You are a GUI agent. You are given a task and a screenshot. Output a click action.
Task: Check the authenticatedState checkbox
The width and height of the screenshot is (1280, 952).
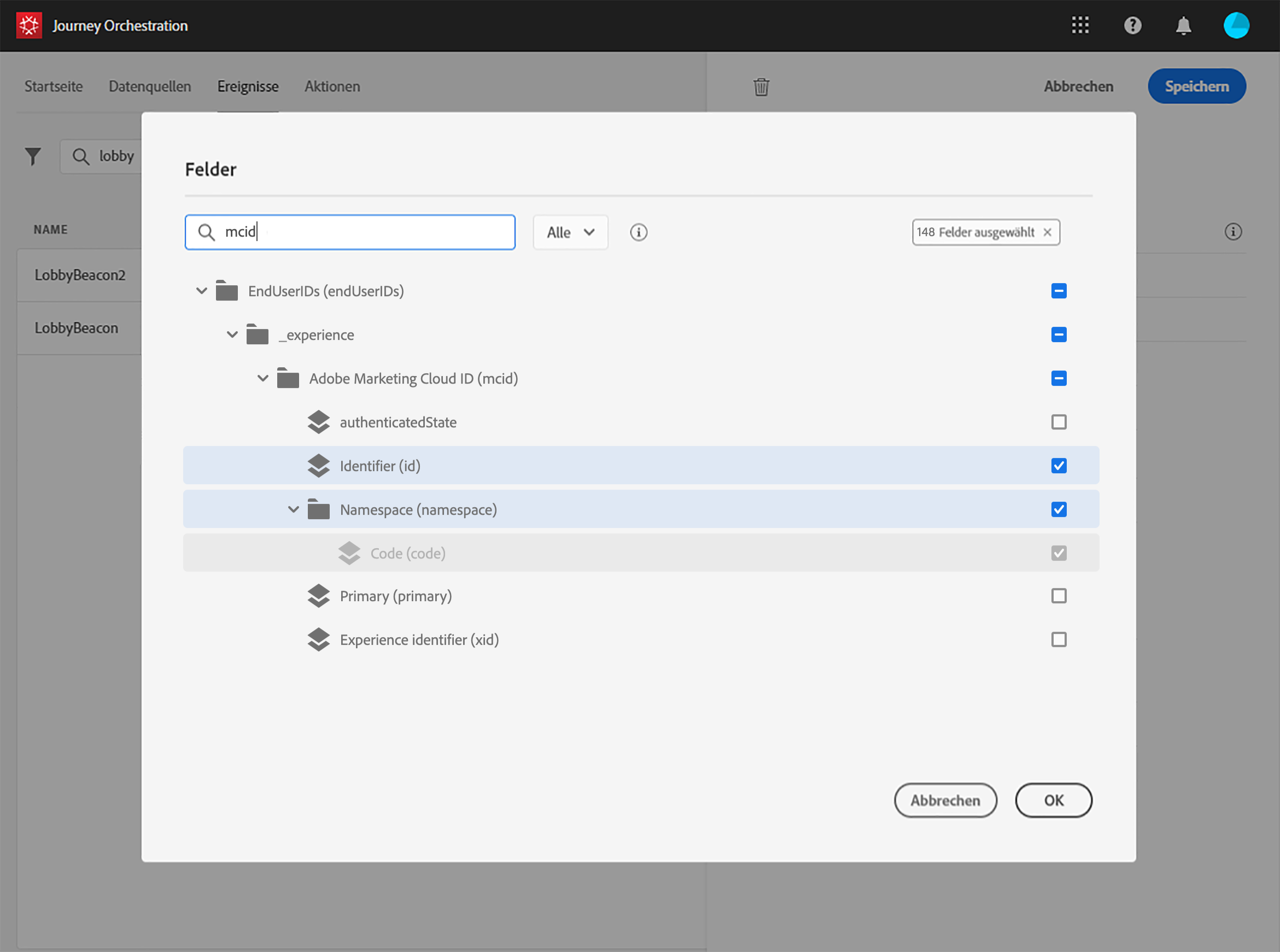(x=1058, y=422)
